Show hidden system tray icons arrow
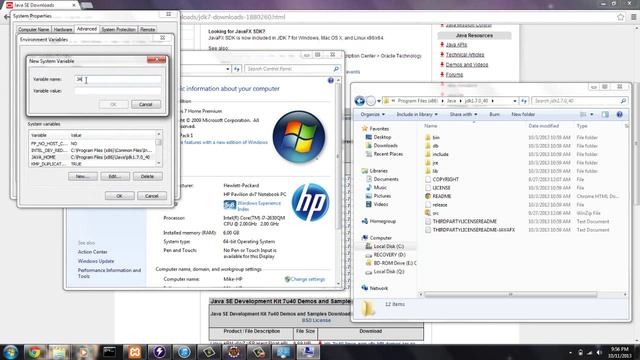Screen dimensions: 640x360 point(570,353)
